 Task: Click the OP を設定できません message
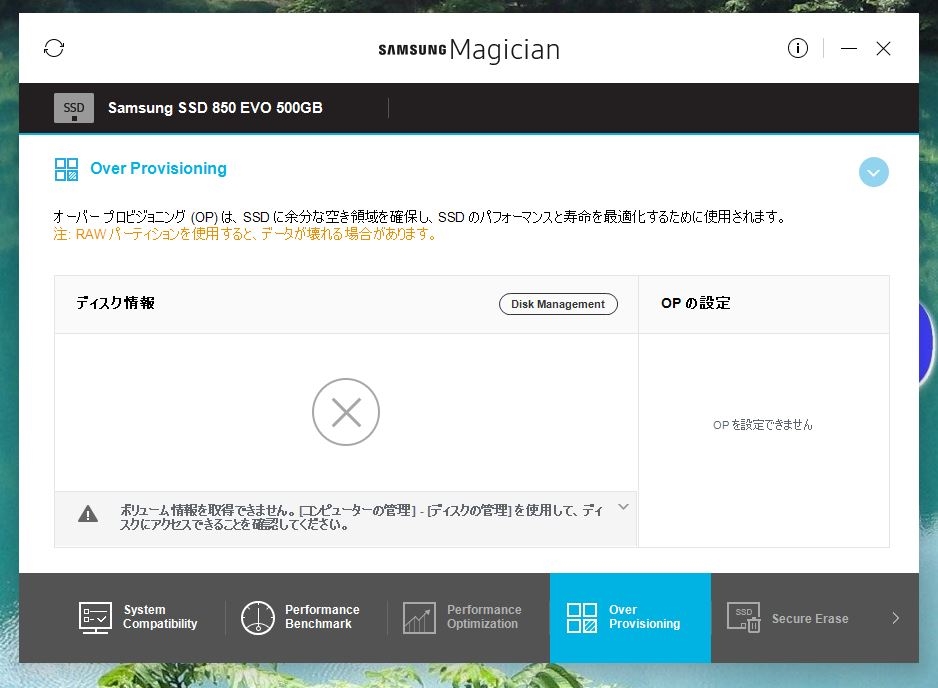[763, 425]
